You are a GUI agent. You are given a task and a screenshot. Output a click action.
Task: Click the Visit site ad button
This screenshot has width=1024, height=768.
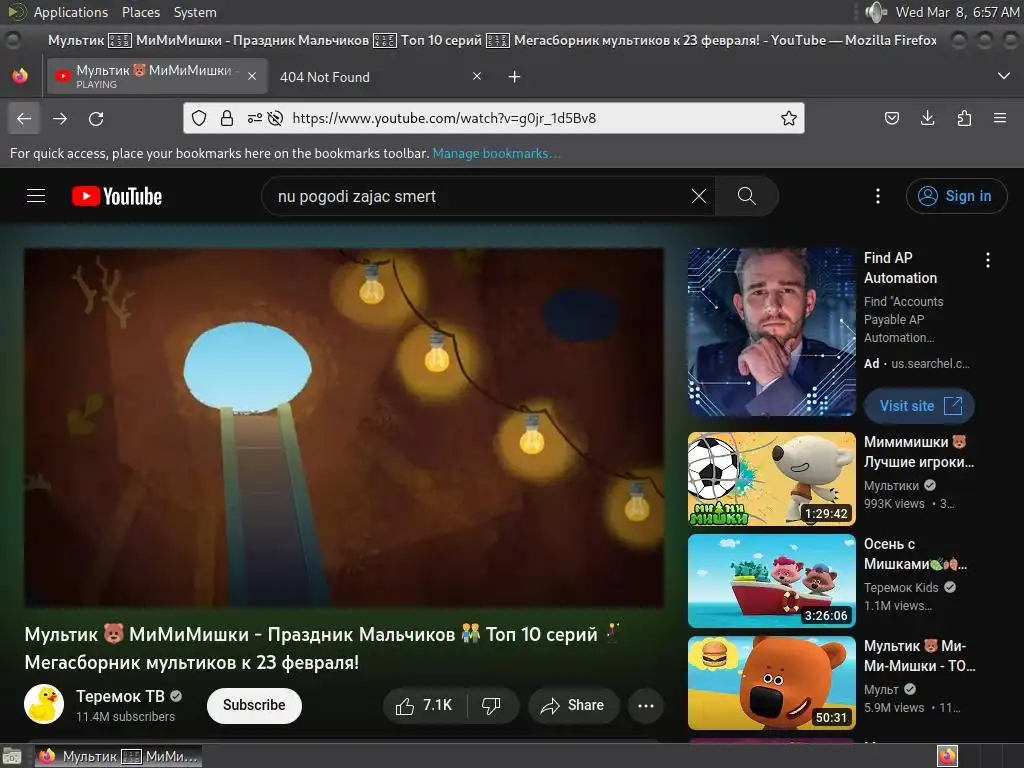pos(920,406)
